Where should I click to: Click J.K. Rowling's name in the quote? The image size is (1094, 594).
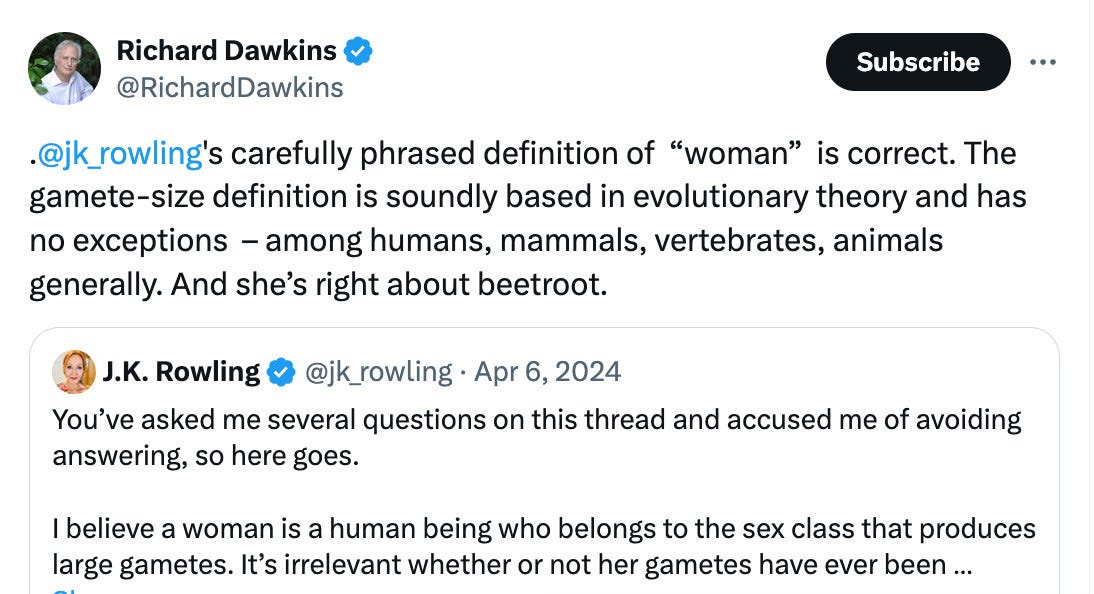(x=181, y=370)
